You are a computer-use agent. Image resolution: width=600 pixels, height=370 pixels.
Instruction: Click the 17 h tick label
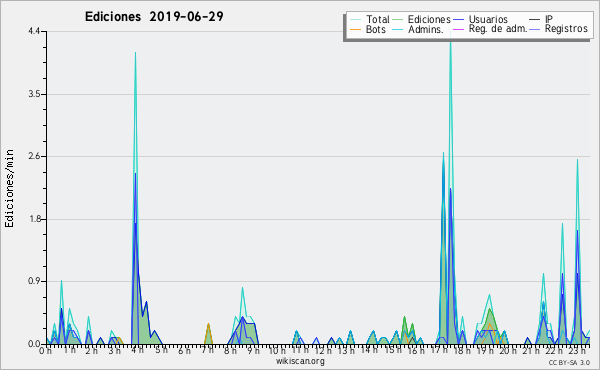(x=439, y=350)
